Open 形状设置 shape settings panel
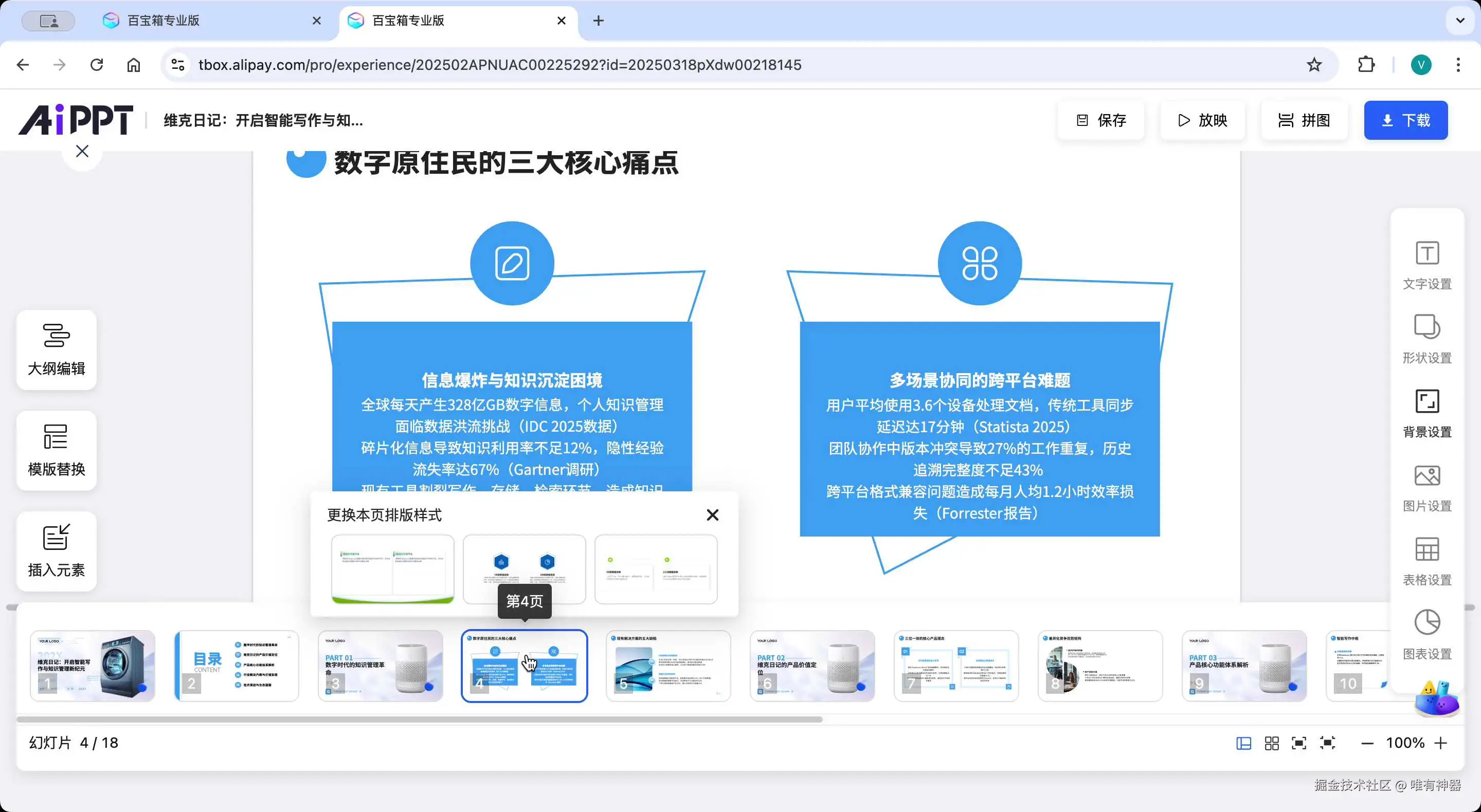 1426,339
